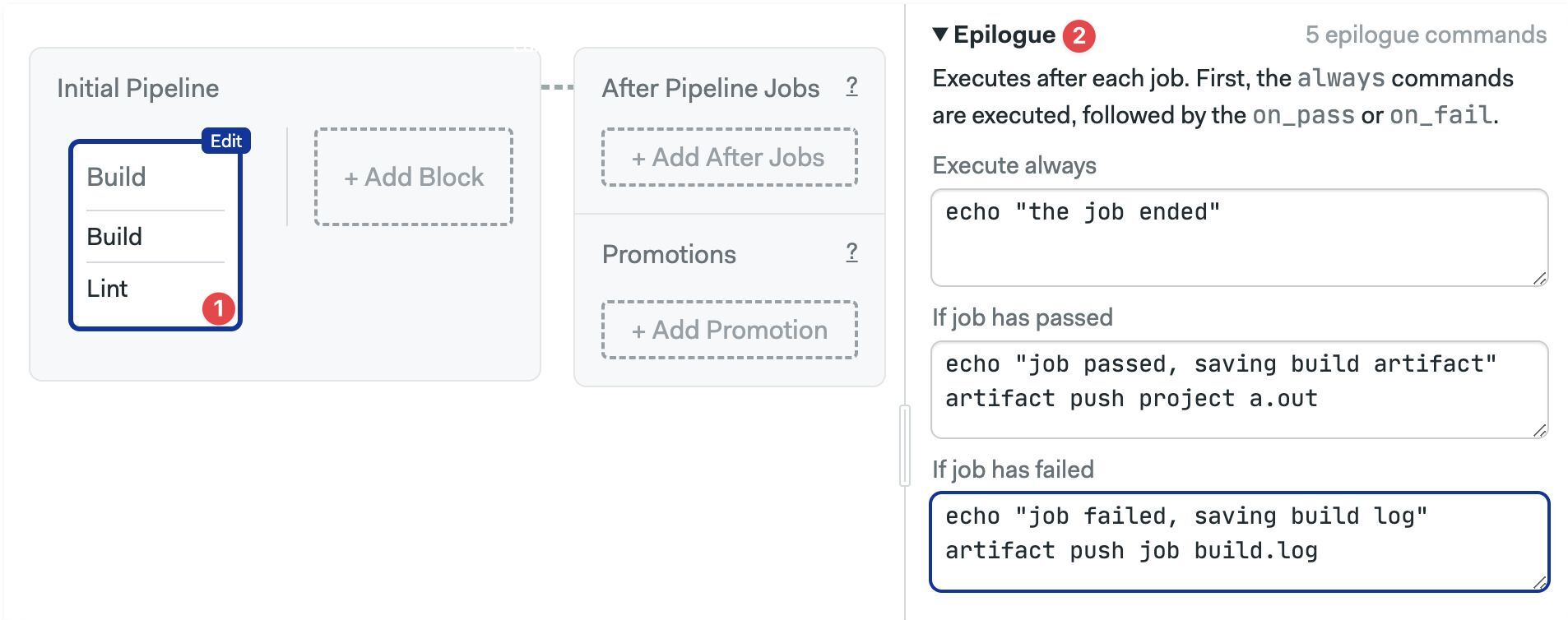The image size is (1568, 620).
Task: Open help for After Pipeline Jobs
Action: point(851,86)
